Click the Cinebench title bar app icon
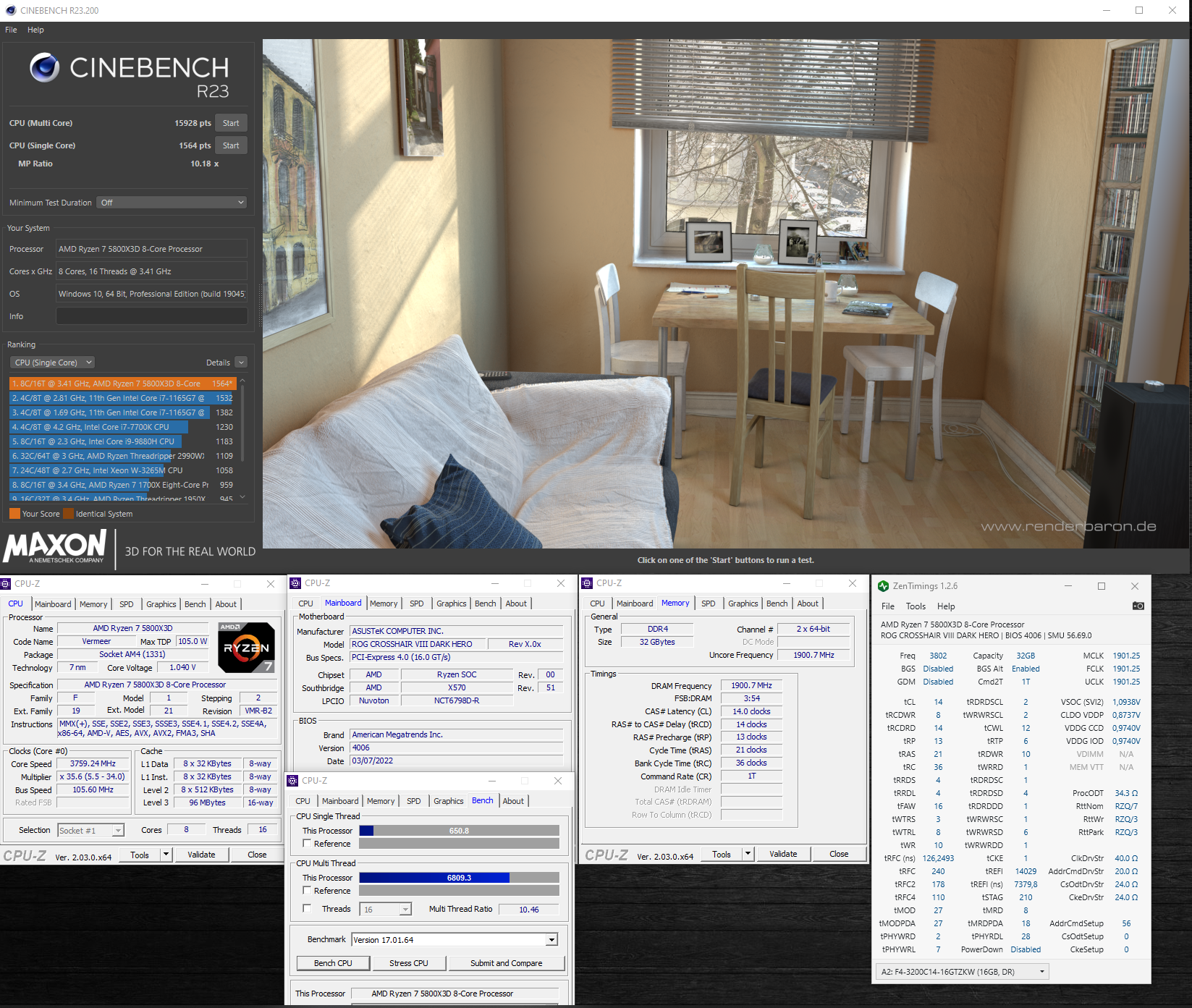1192x1008 pixels. pos(10,10)
